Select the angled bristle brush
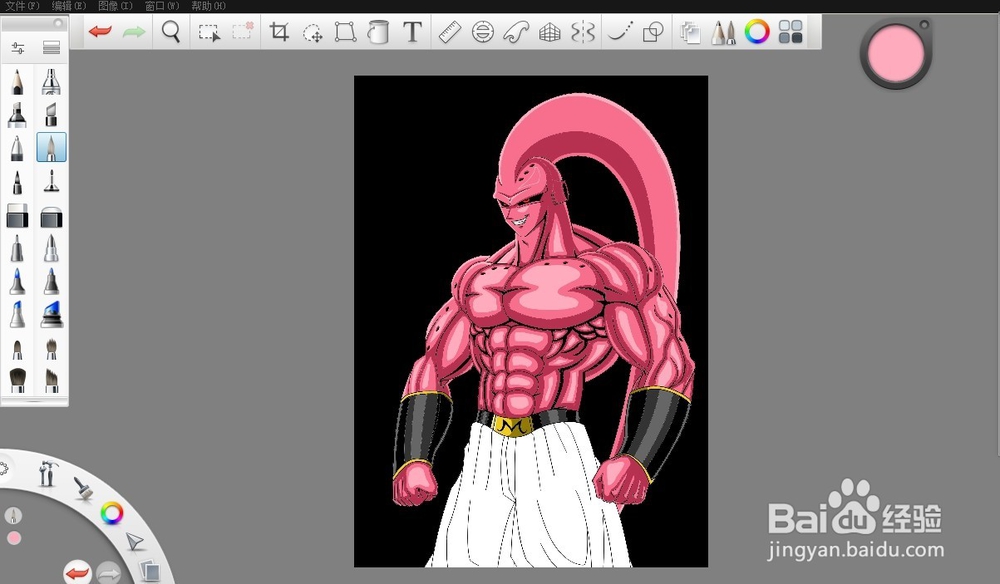 click(51, 381)
